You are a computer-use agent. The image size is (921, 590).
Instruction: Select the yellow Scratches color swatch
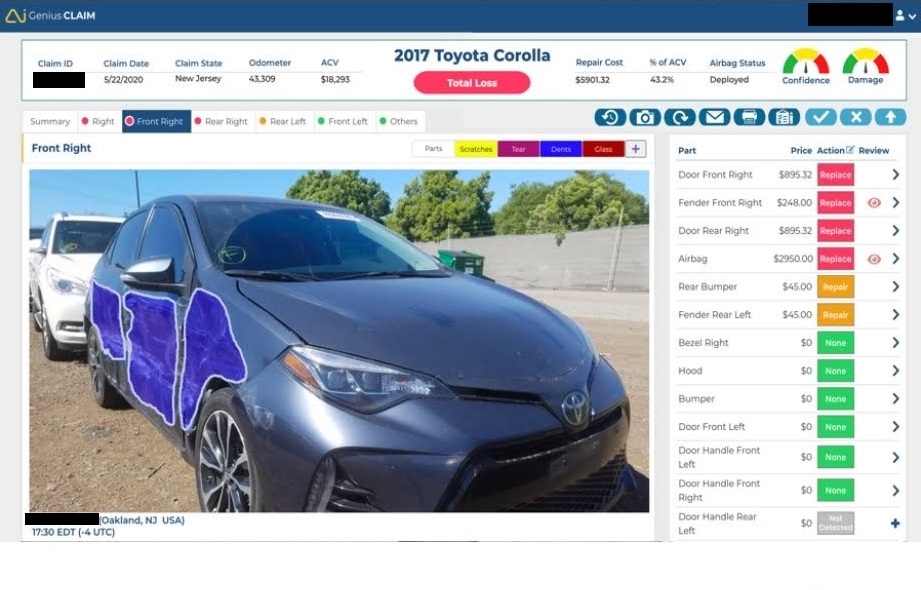476,149
